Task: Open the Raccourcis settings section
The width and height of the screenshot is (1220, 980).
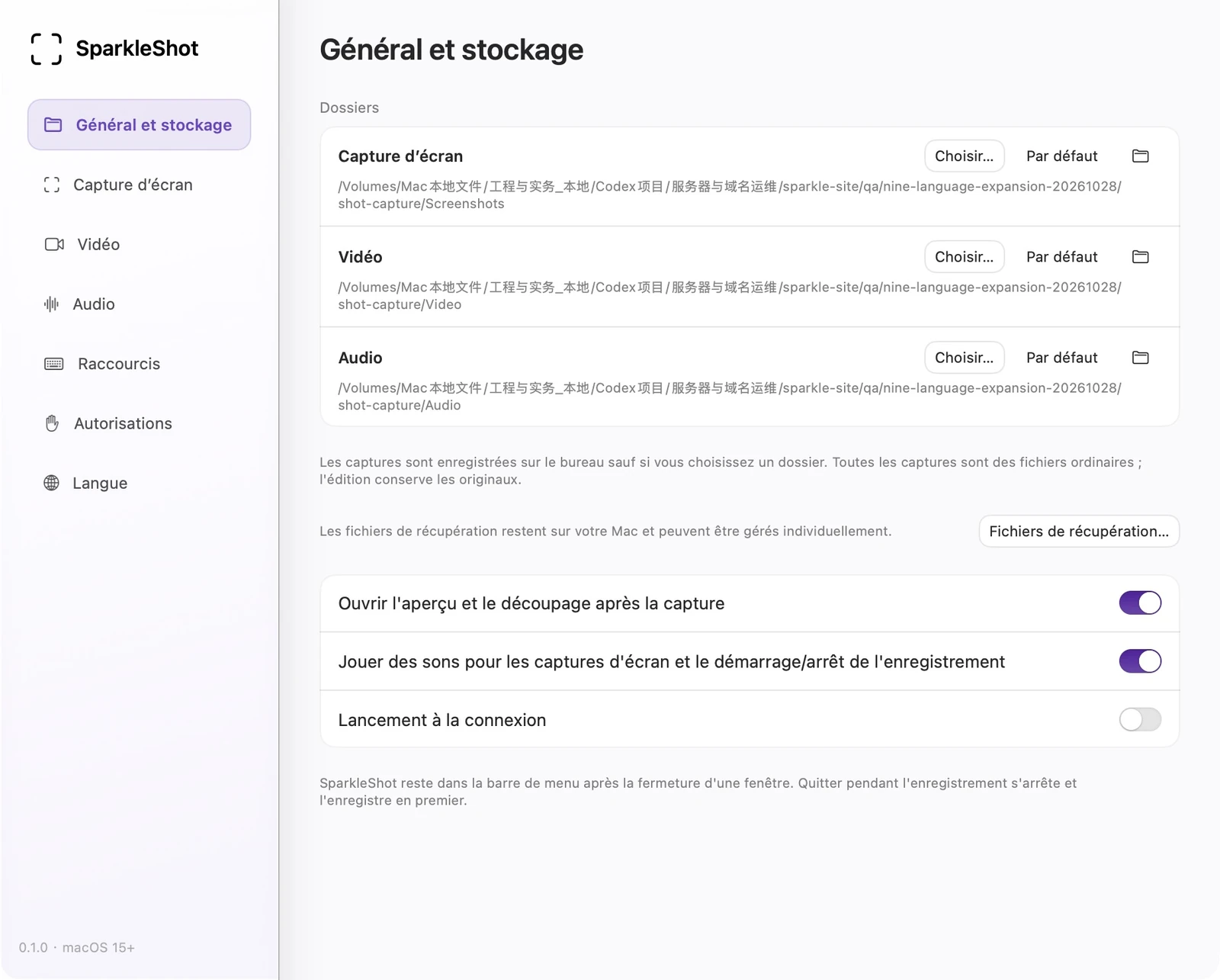Action: 140,364
